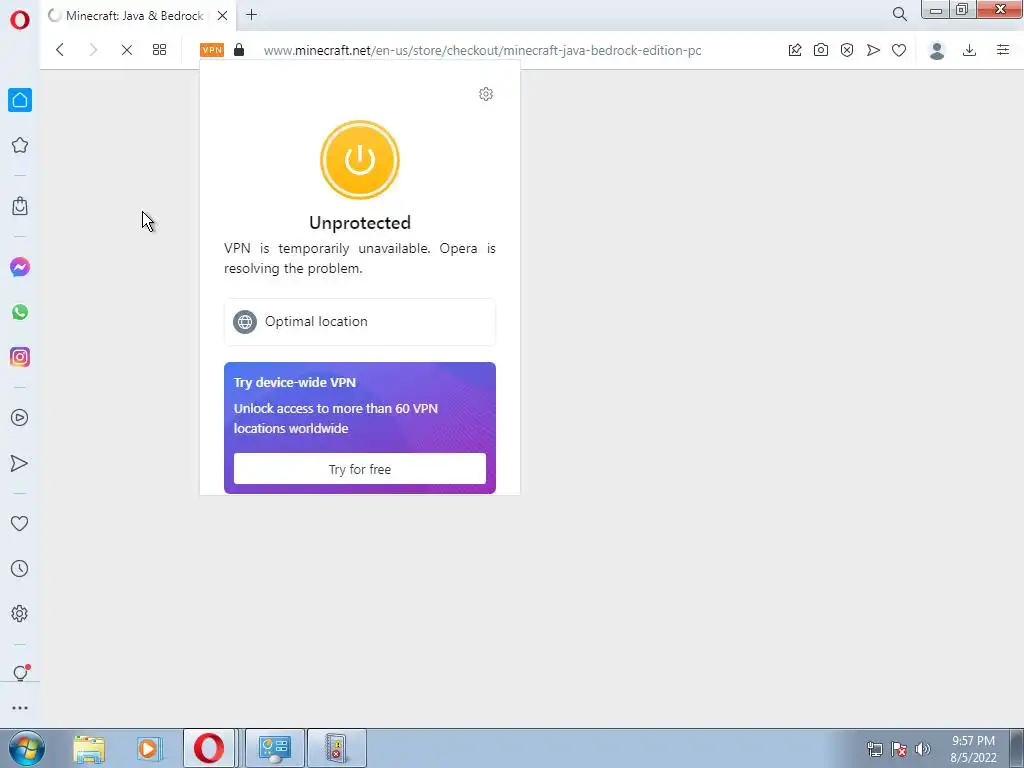Open the user profile icon
1024x768 pixels.
[x=937, y=50]
